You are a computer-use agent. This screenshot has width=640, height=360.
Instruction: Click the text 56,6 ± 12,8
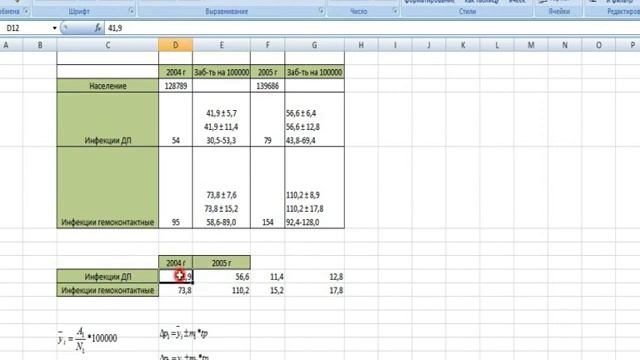303,127
